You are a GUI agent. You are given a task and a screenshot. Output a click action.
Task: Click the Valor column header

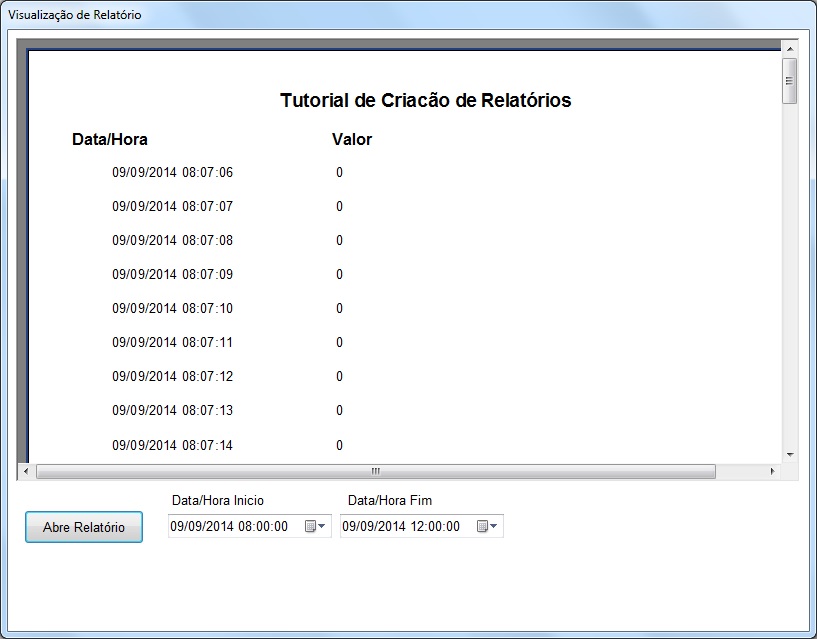(352, 139)
